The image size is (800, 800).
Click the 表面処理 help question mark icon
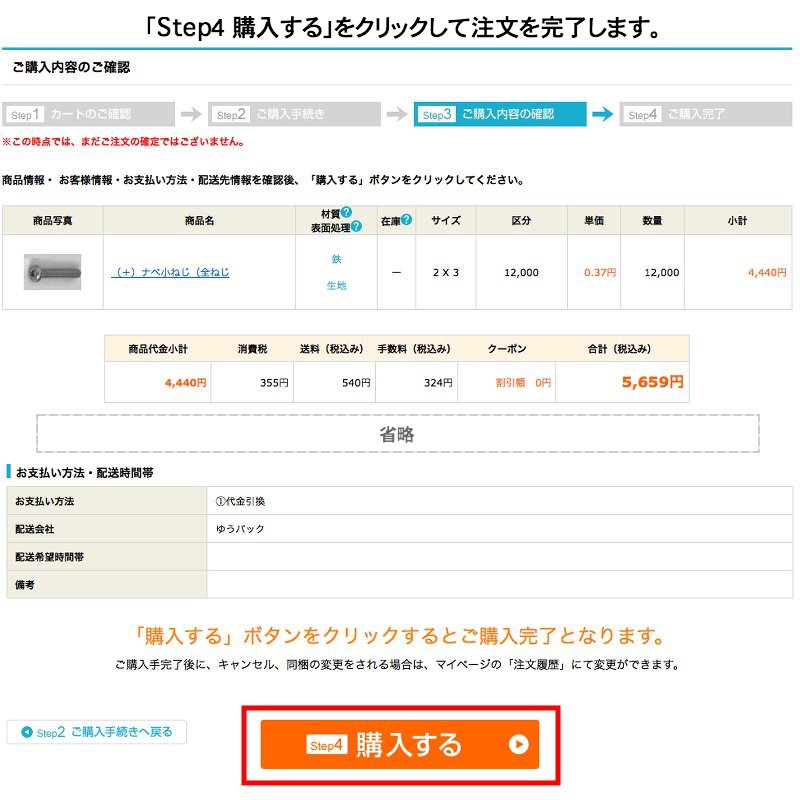pyautogui.click(x=357, y=226)
